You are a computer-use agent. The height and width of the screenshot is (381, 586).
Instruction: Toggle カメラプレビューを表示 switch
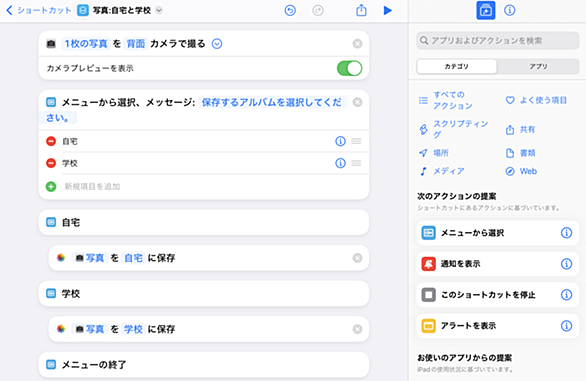pos(349,68)
